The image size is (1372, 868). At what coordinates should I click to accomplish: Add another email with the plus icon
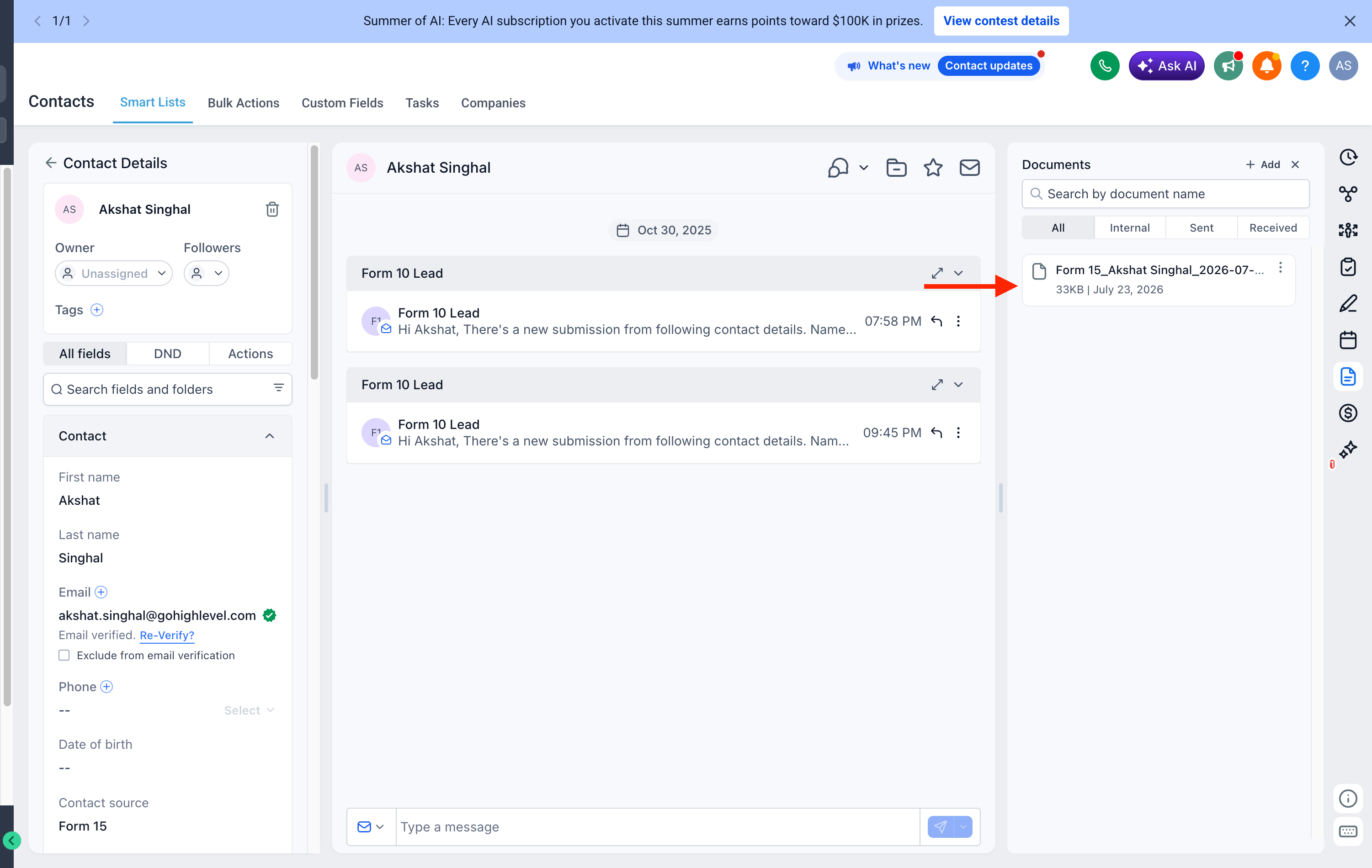pyautogui.click(x=101, y=592)
